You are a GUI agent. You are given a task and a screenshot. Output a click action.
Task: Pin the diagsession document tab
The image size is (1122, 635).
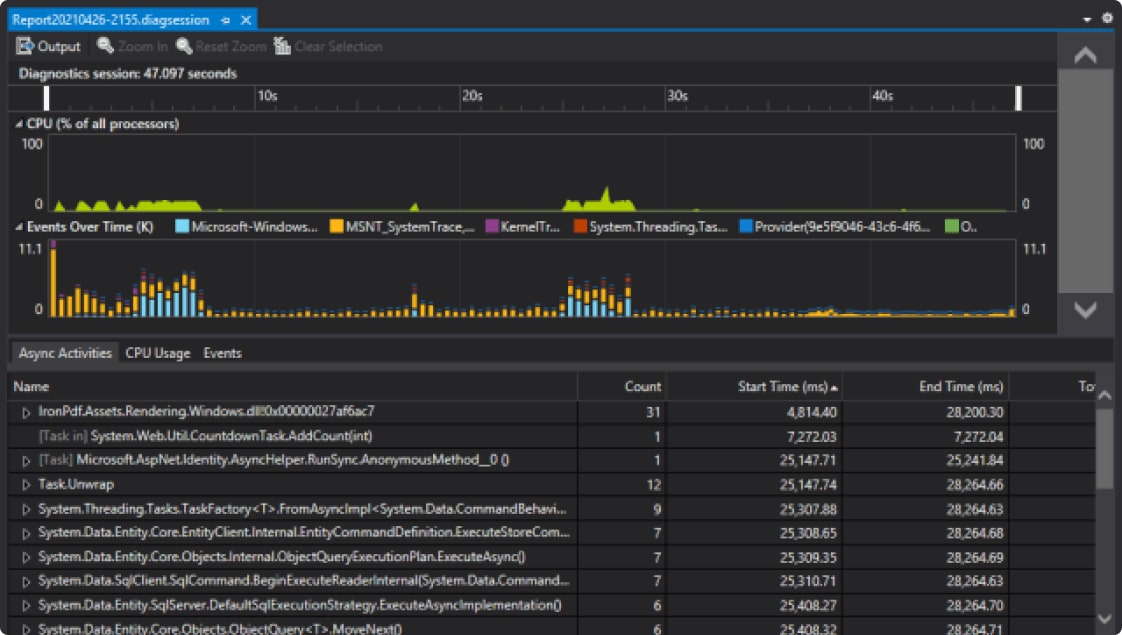(226, 20)
